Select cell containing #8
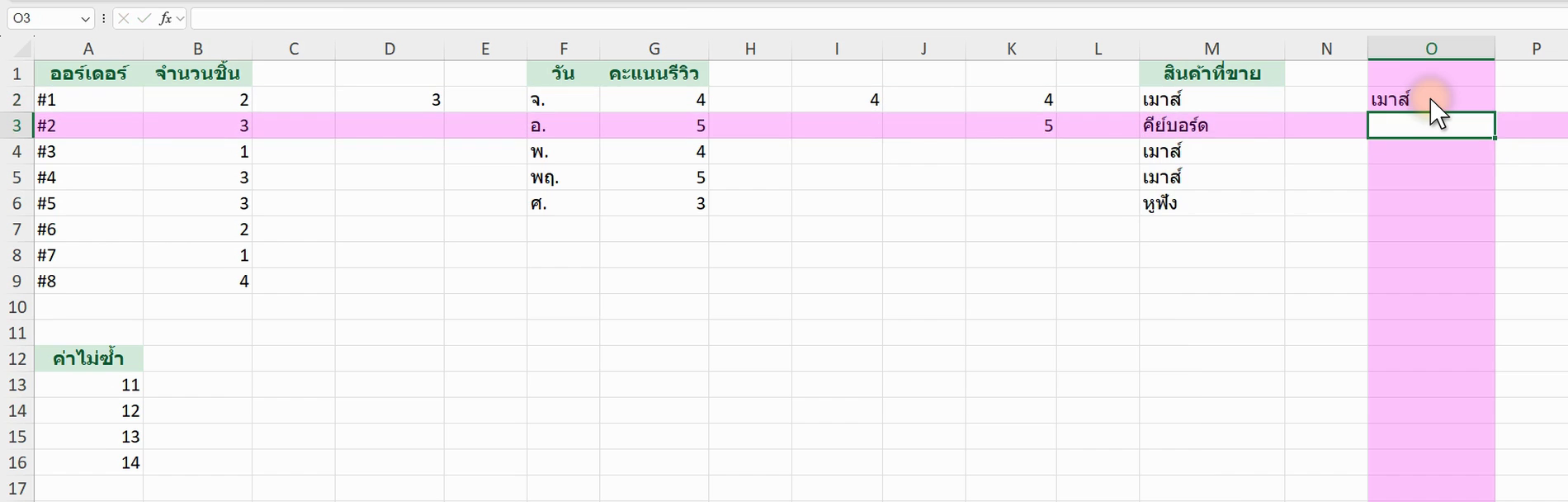This screenshot has height=502, width=1568. pyautogui.click(x=88, y=282)
